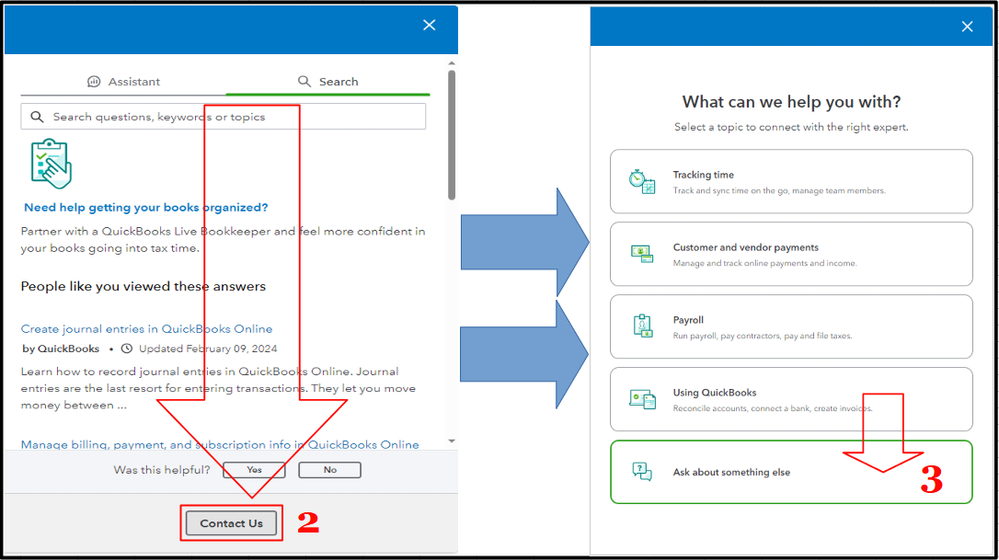Click 'Was this helpful?' label
The height and width of the screenshot is (560, 999).
[162, 470]
